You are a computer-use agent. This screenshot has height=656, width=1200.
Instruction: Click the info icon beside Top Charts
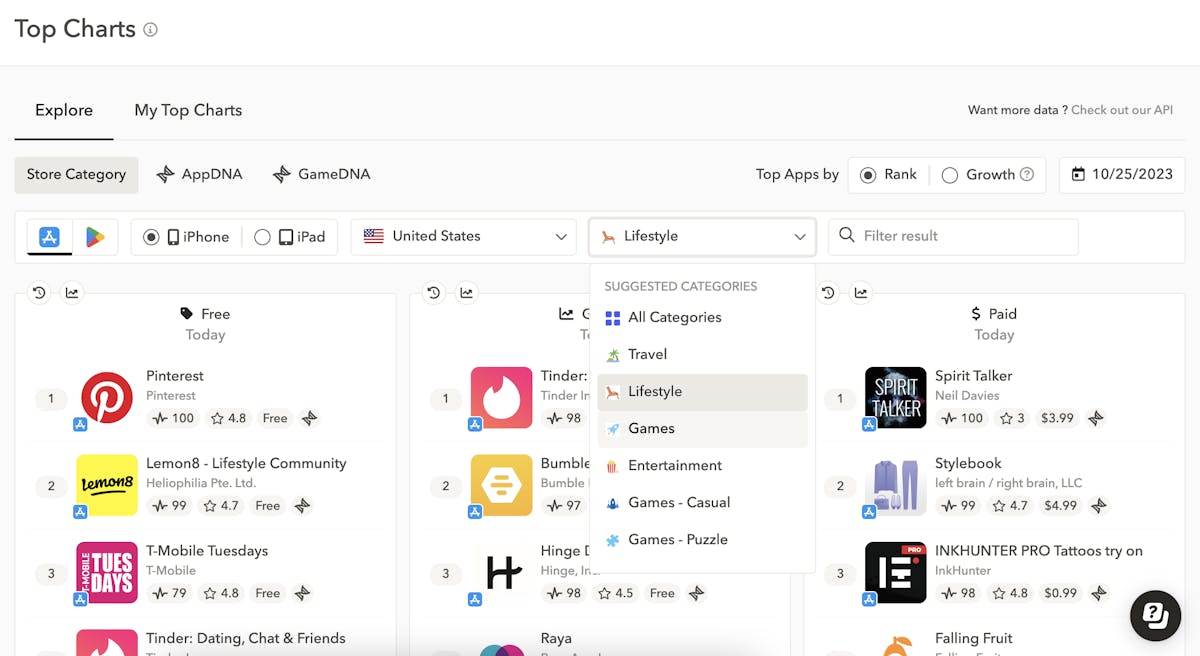tap(150, 30)
